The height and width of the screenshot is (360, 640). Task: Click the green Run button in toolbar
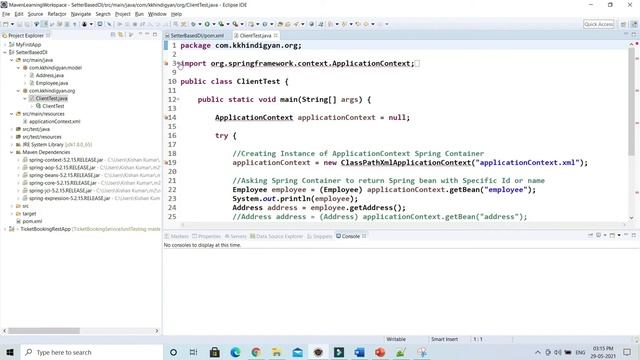[x=207, y=24]
